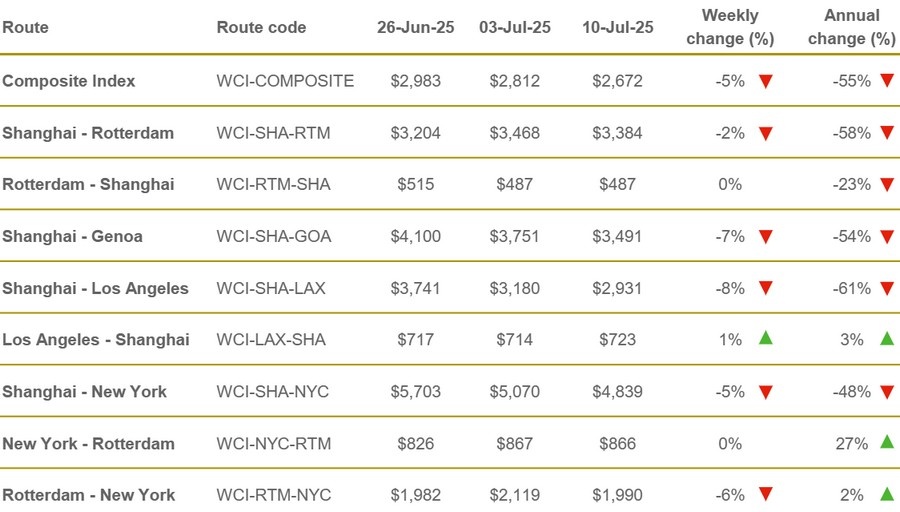Click red down arrow in Composite Index weekly change
Image resolution: width=900 pixels, height=512 pixels.
click(x=766, y=82)
